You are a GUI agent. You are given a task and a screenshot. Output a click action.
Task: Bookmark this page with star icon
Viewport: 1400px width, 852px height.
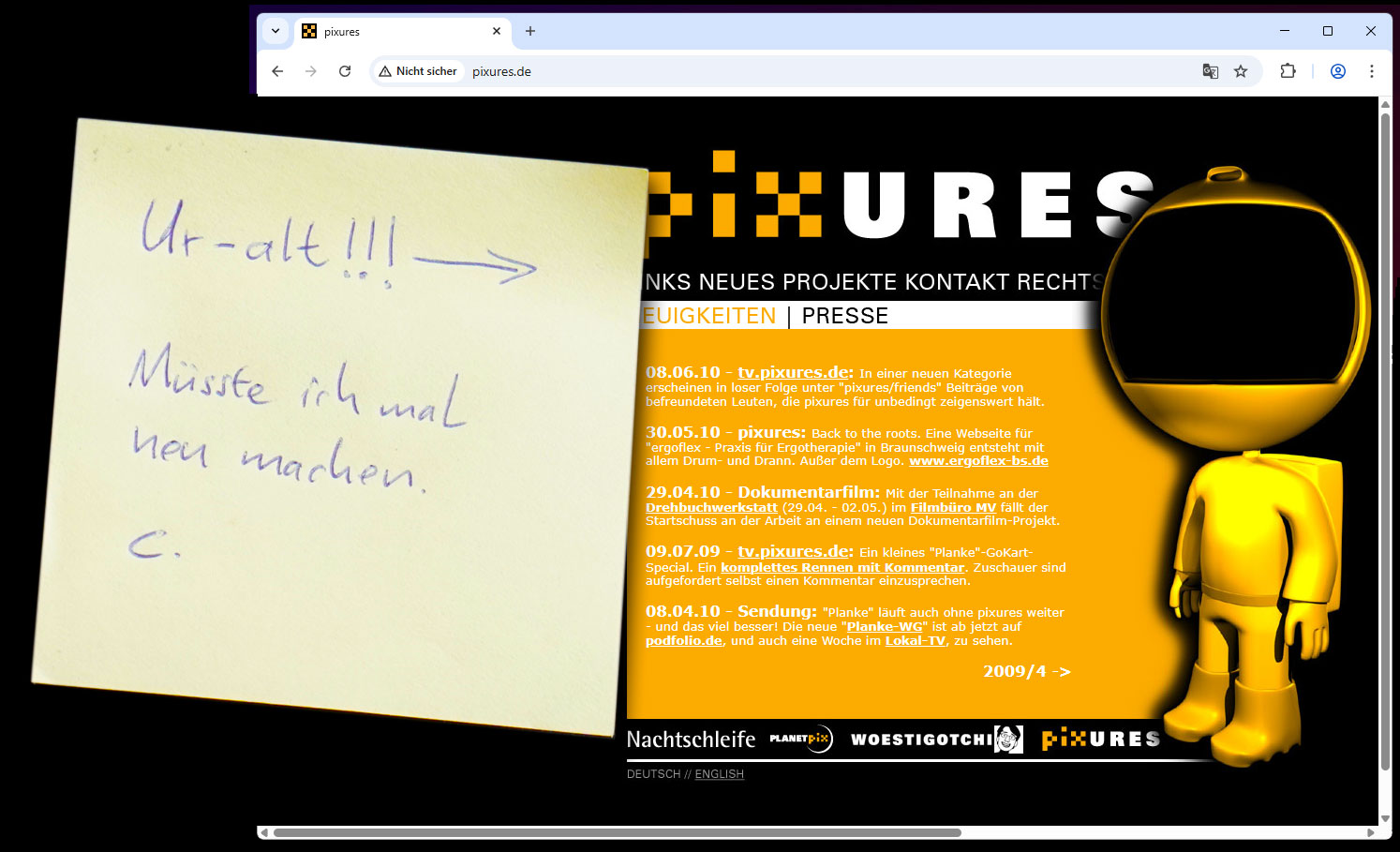tap(1241, 71)
